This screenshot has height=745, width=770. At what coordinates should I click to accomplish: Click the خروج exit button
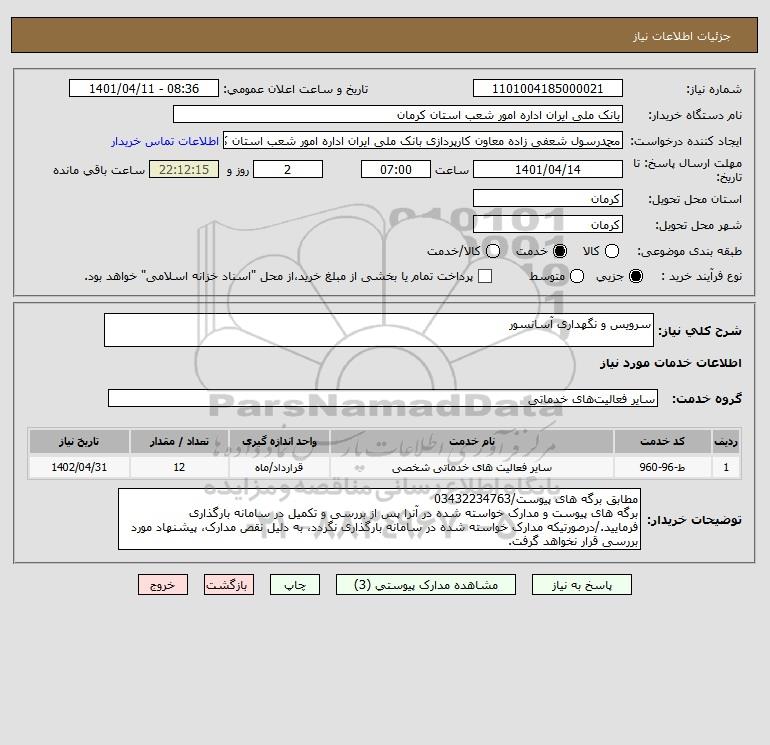(x=163, y=585)
